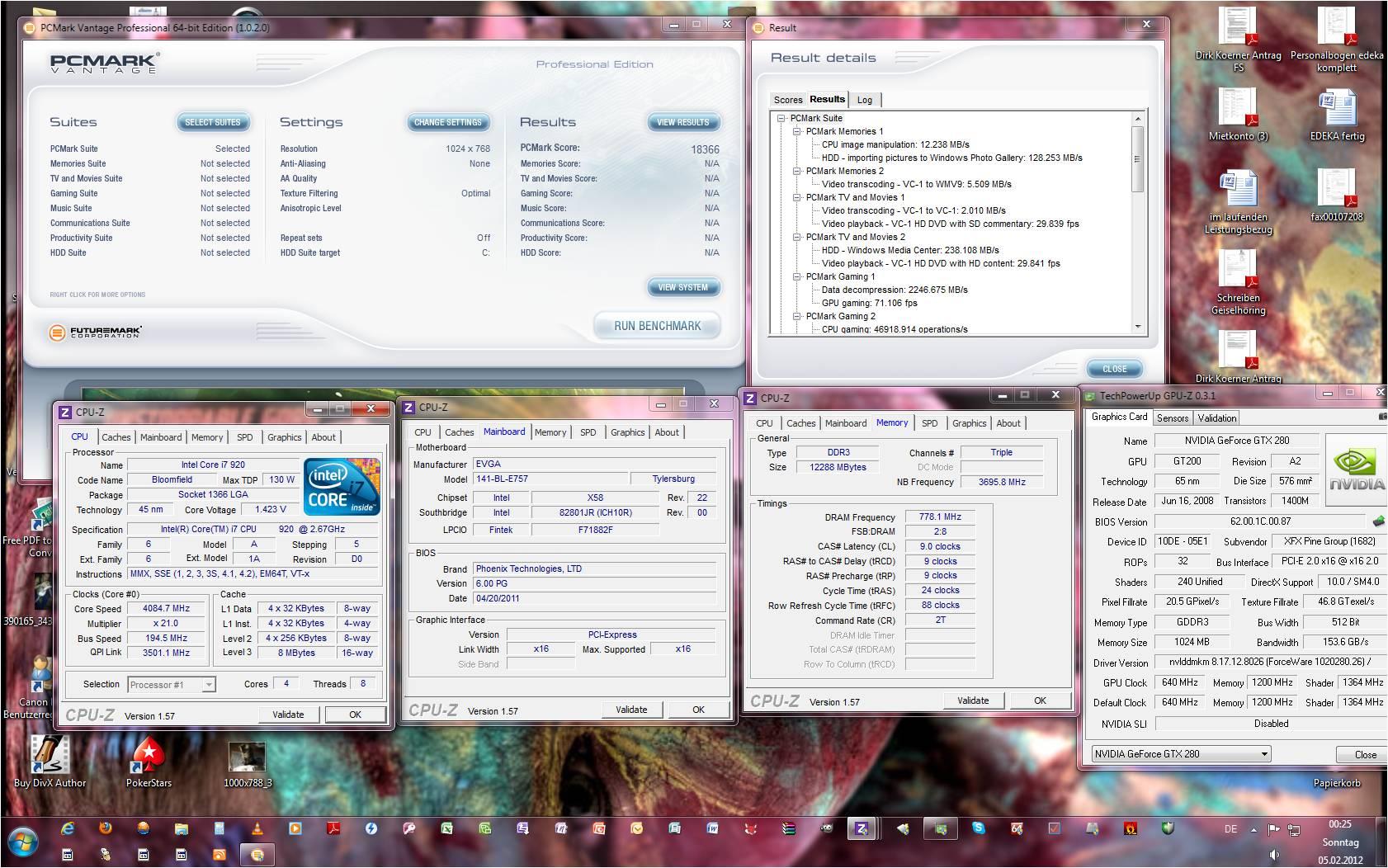Click the Result tree vertical scrollbar thumb
This screenshot has width=1388, height=868.
1137,158
